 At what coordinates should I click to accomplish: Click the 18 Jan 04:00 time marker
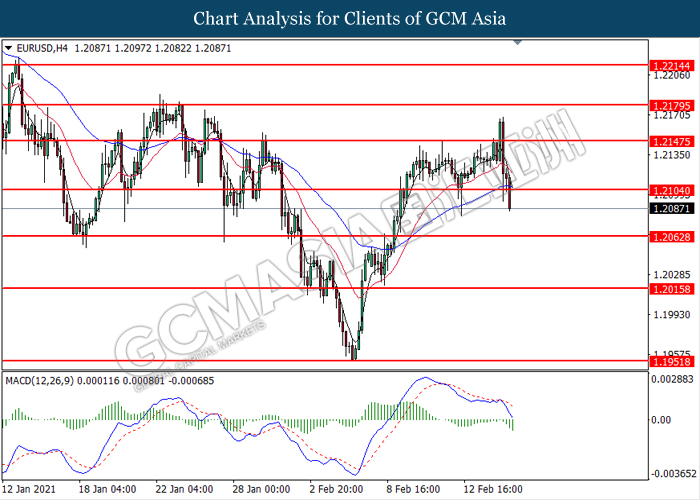point(107,489)
